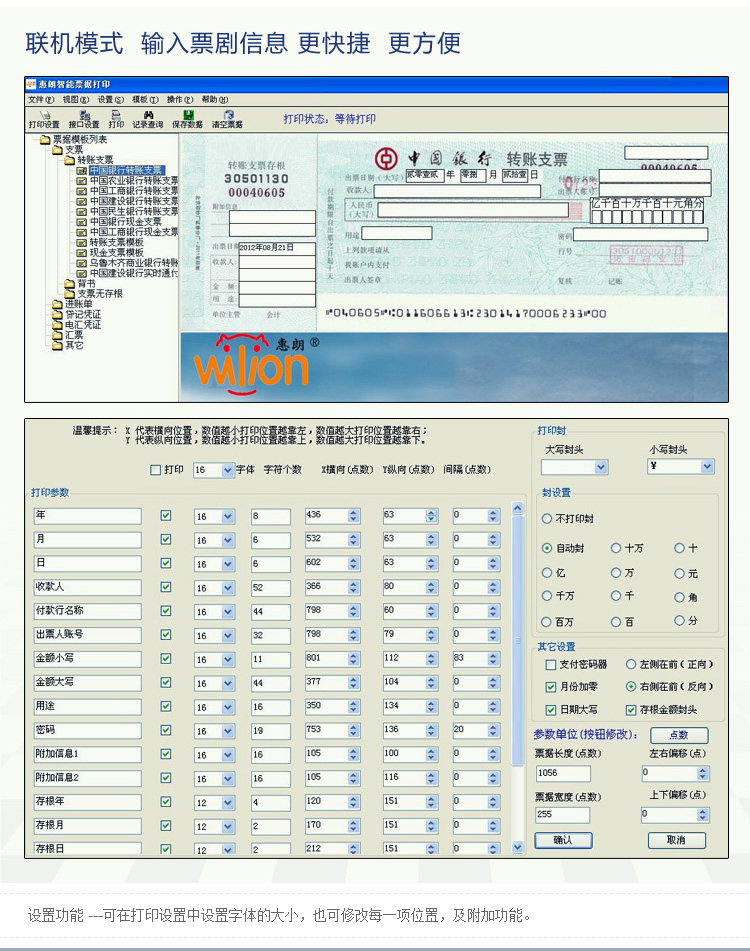Open the 模板 menu

click(x=145, y=100)
